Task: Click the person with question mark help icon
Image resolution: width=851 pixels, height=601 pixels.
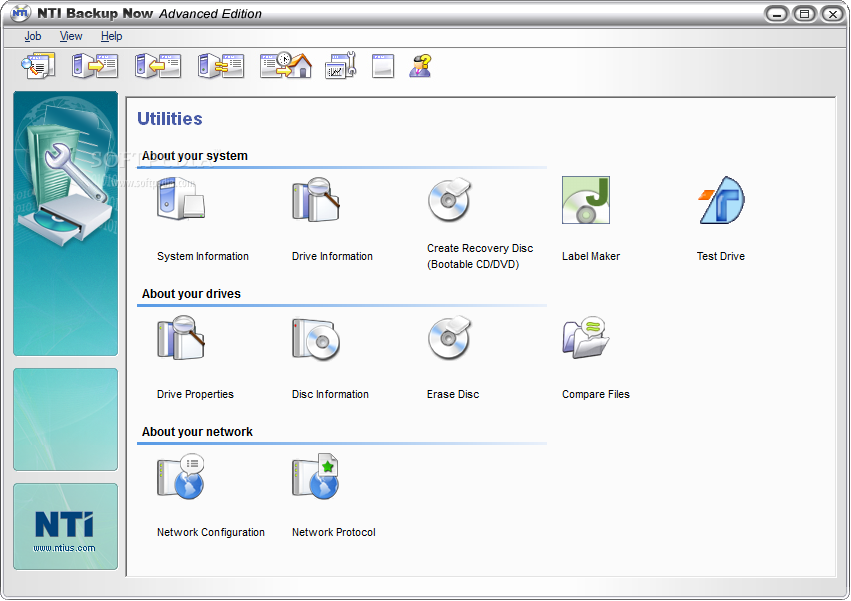Action: [x=421, y=66]
